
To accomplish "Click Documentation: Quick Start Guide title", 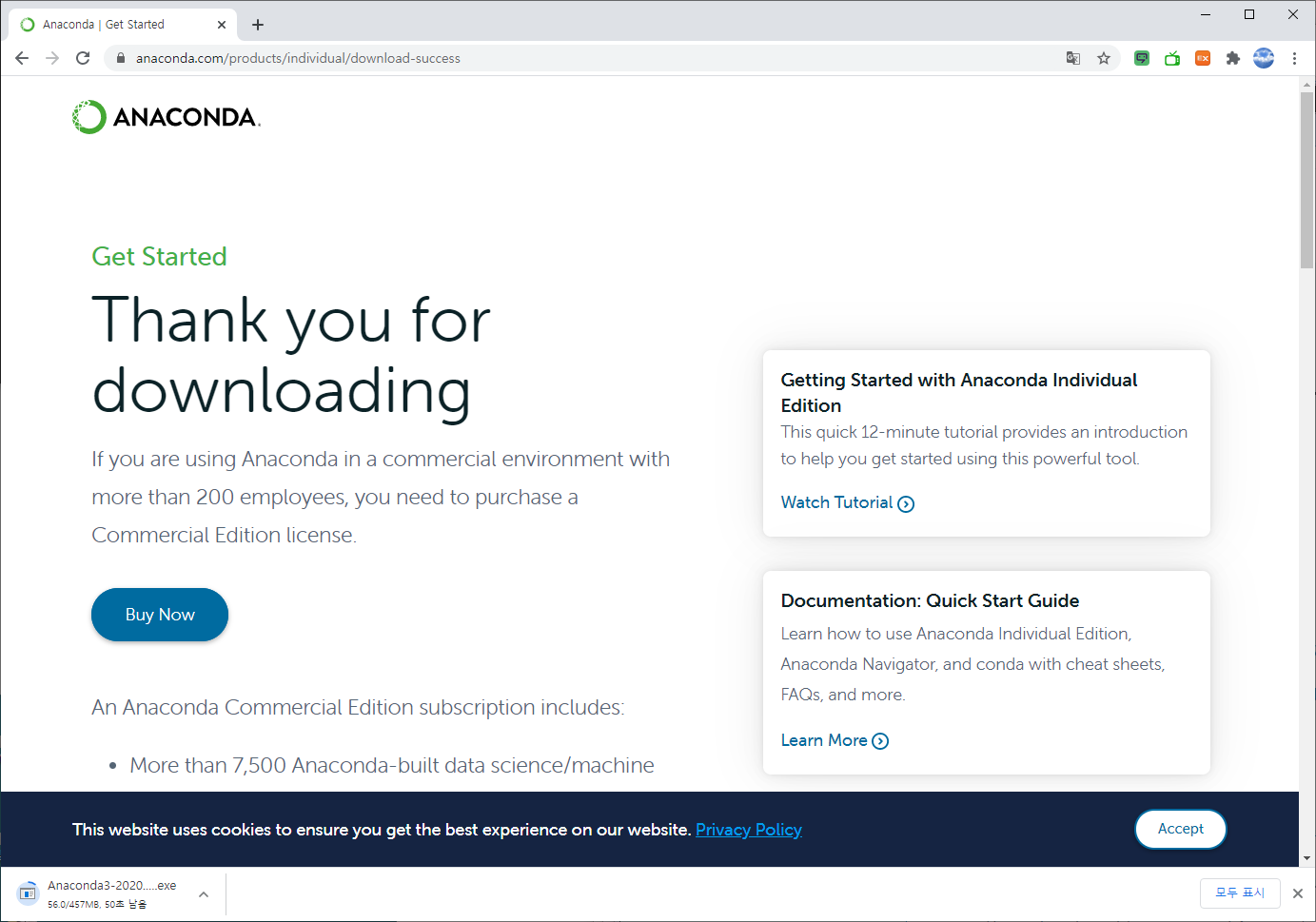I will pos(930,600).
